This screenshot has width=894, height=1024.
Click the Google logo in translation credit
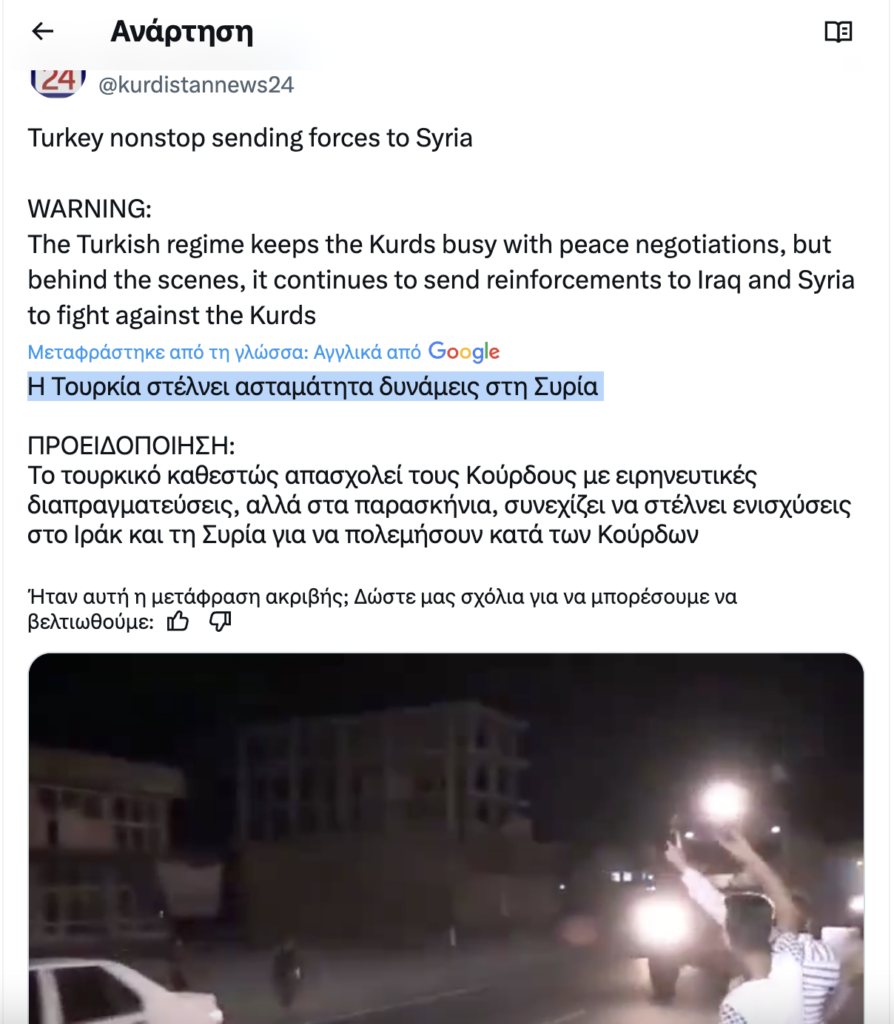[x=464, y=352]
